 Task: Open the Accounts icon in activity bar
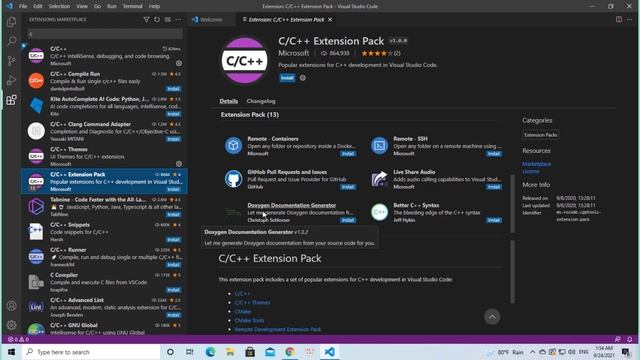(x=11, y=306)
